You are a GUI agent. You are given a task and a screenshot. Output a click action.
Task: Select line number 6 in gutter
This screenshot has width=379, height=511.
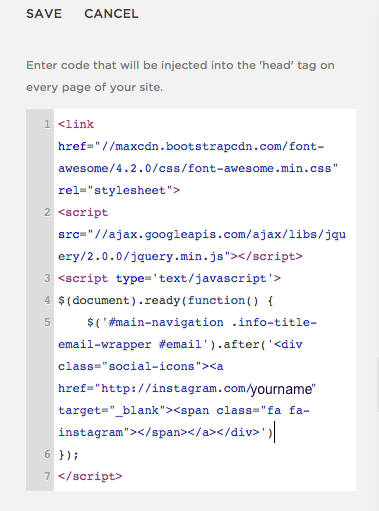(x=47, y=454)
